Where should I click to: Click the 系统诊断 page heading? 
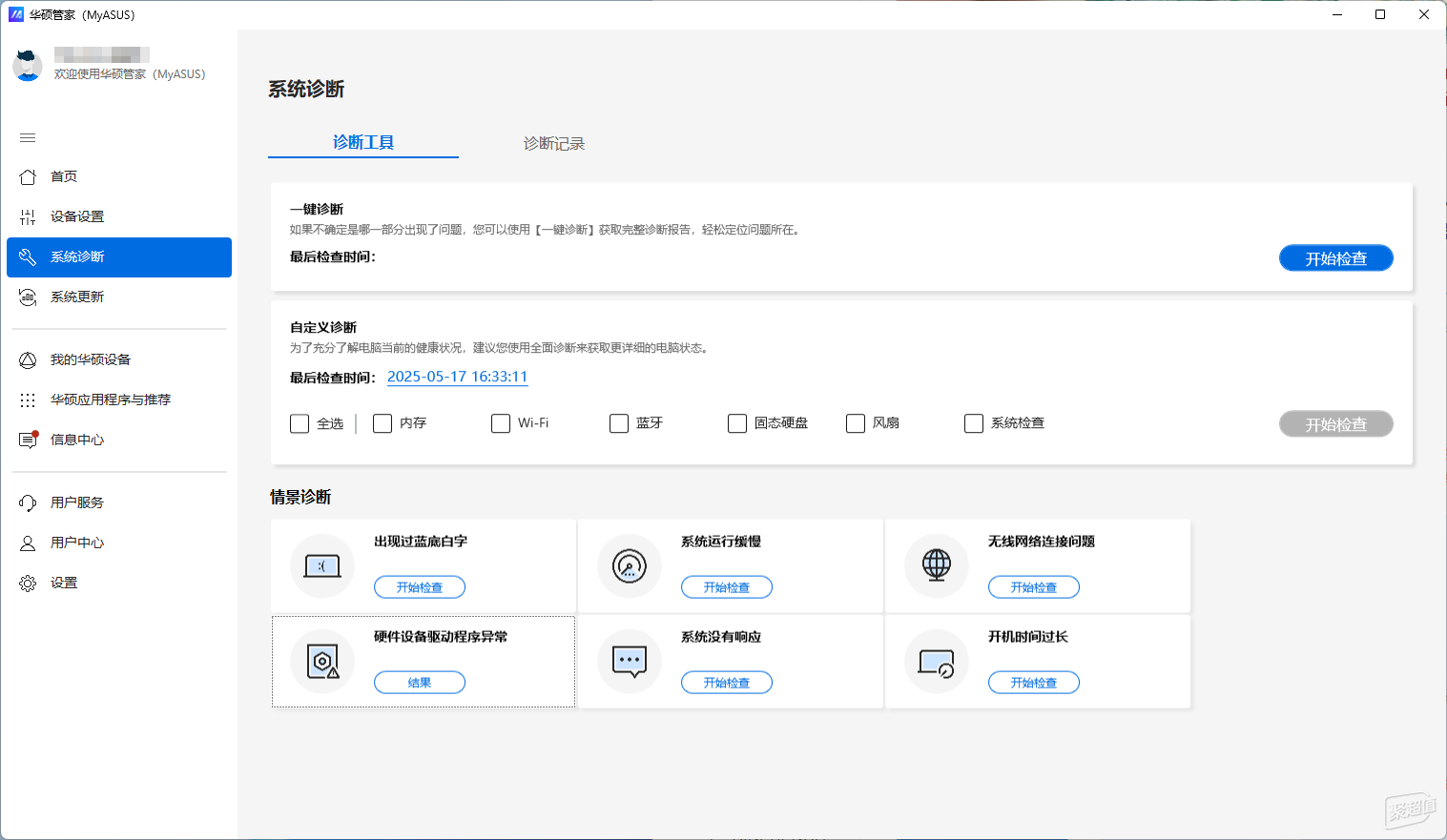coord(306,89)
